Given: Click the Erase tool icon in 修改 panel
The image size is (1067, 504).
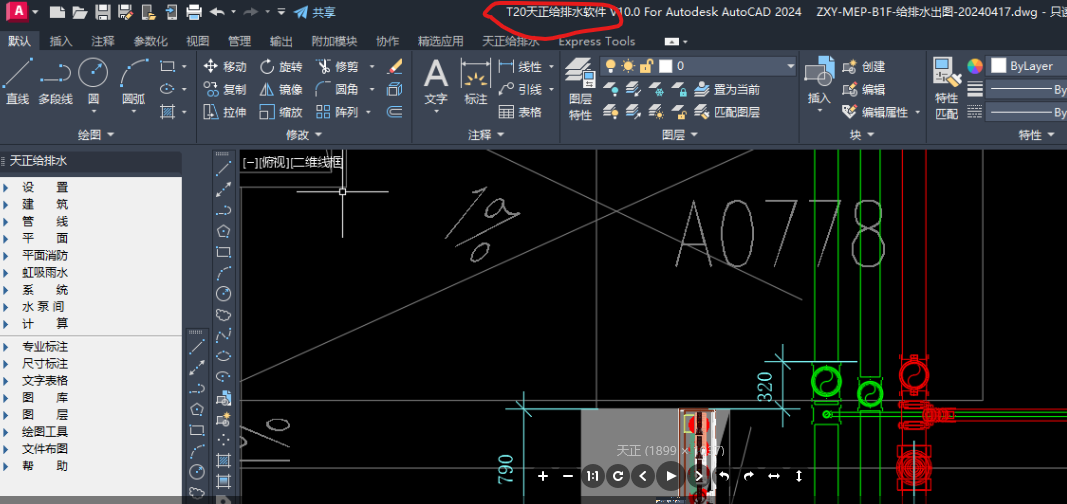Looking at the screenshot, I should [395, 67].
